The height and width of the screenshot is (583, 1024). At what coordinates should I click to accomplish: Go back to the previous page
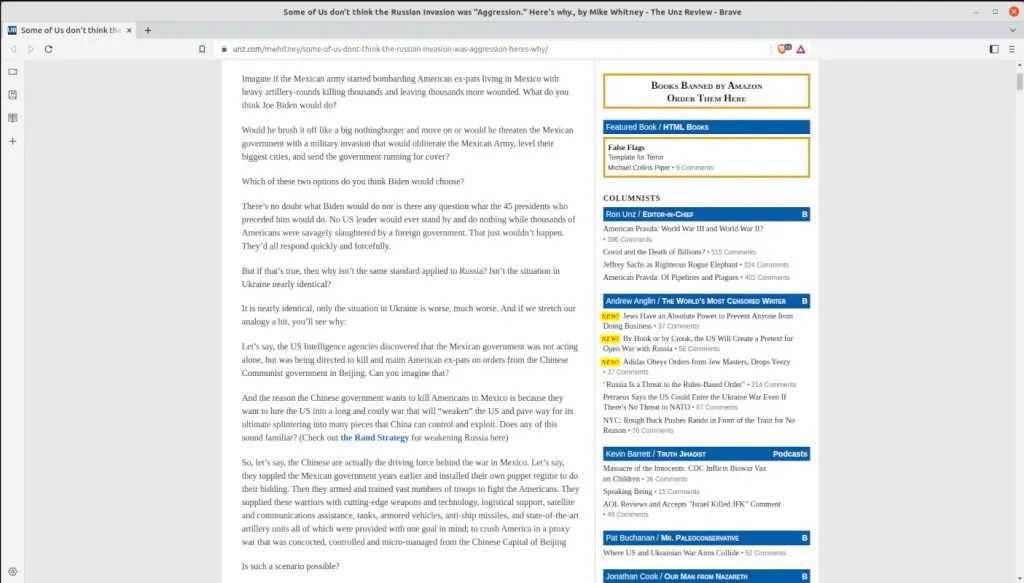point(13,49)
